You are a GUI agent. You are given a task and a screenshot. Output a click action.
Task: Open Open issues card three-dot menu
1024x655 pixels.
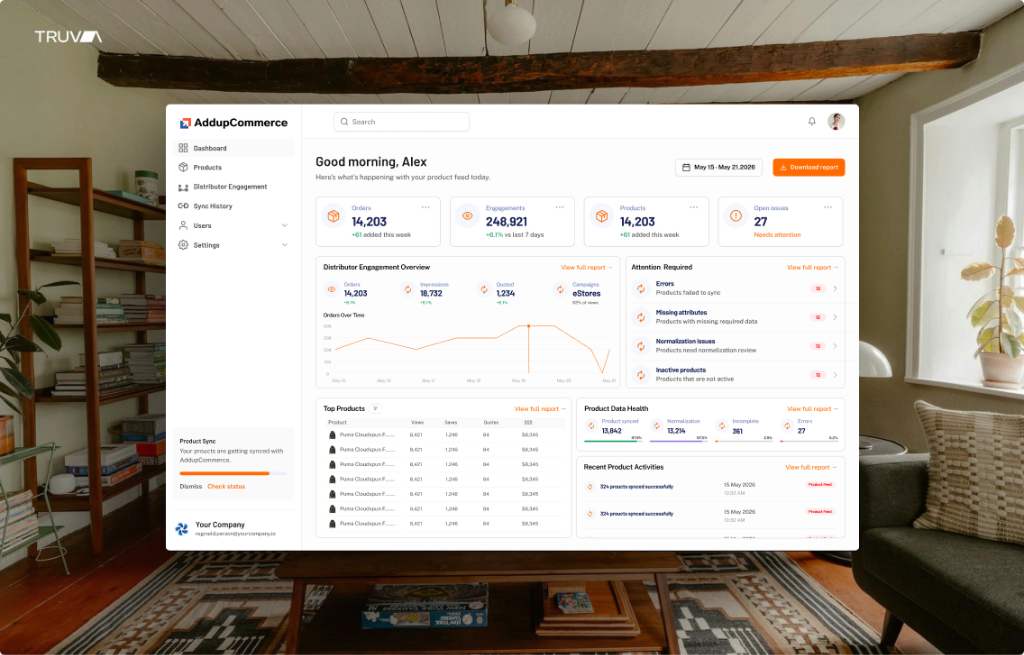pyautogui.click(x=828, y=207)
